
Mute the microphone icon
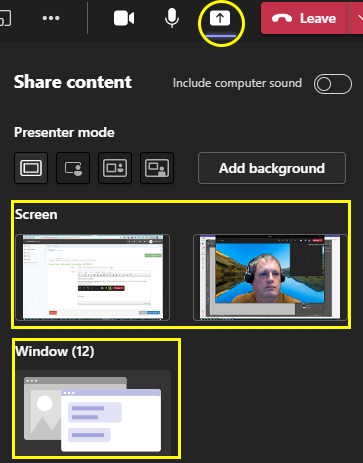(172, 18)
